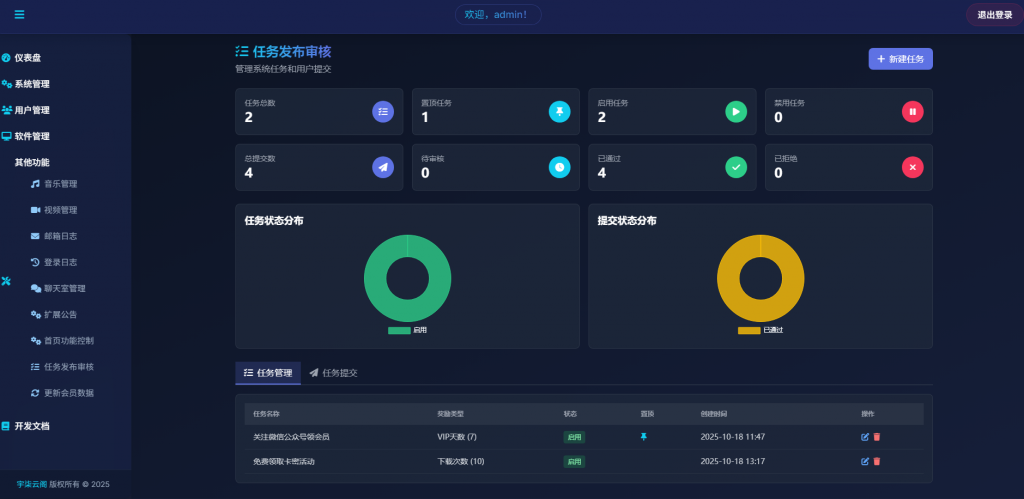This screenshot has width=1024, height=499.
Task: Click the 创建时间 column header
Action: 714,414
